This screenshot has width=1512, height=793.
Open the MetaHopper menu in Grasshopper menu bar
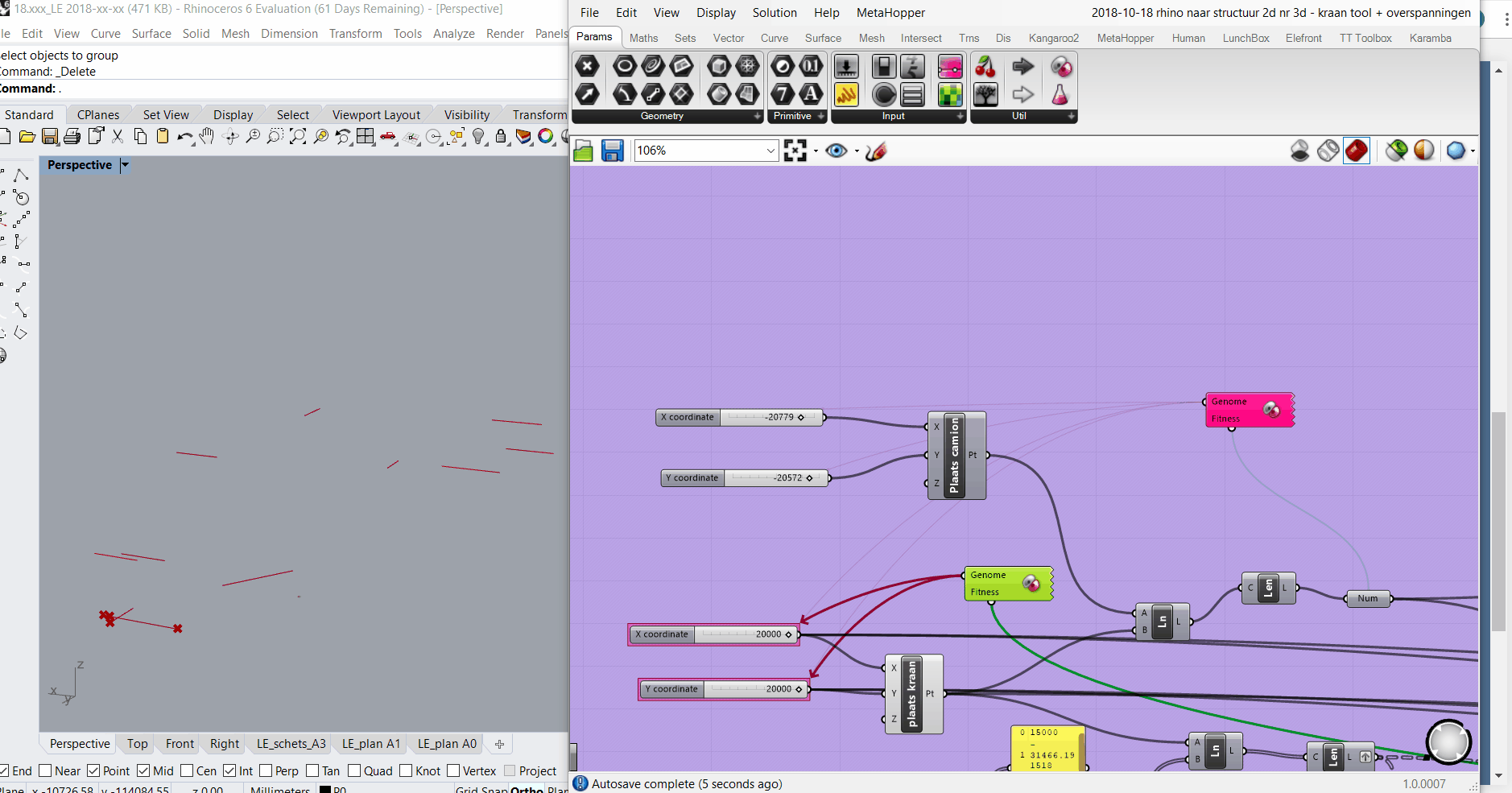point(890,13)
